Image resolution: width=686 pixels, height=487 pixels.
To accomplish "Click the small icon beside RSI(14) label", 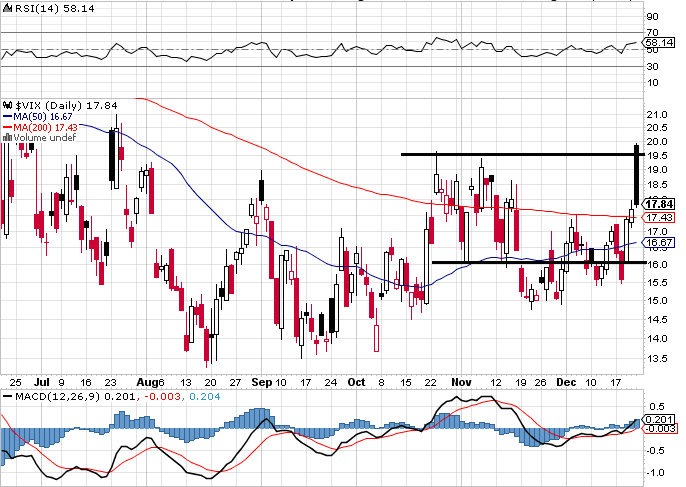I will pos(7,8).
